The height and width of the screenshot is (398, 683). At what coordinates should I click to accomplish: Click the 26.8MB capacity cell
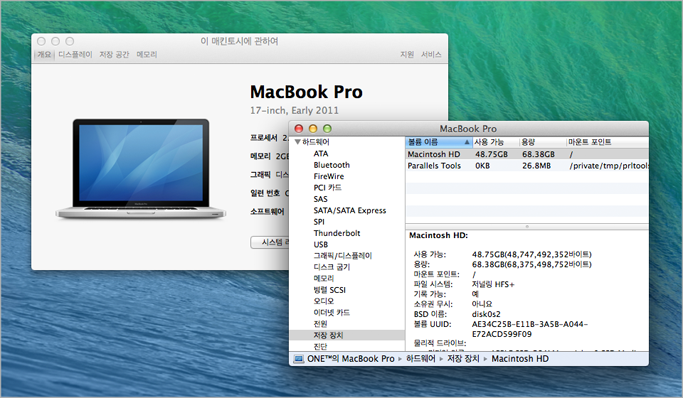tap(536, 165)
